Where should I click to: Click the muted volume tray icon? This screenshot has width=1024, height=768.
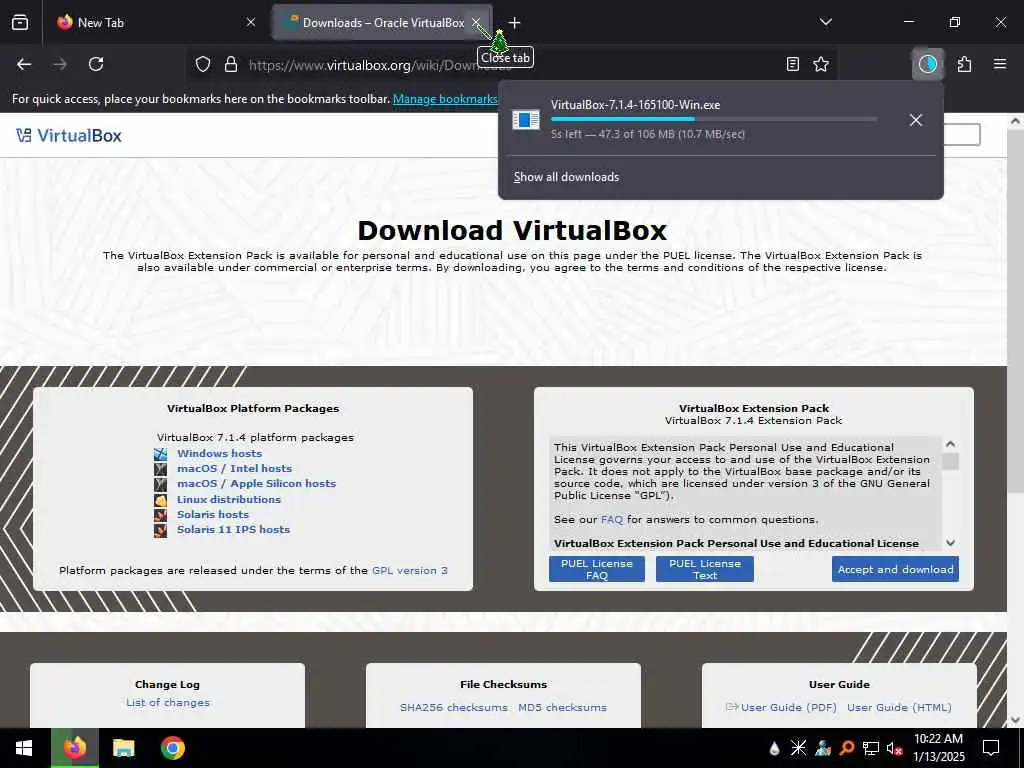coord(894,748)
